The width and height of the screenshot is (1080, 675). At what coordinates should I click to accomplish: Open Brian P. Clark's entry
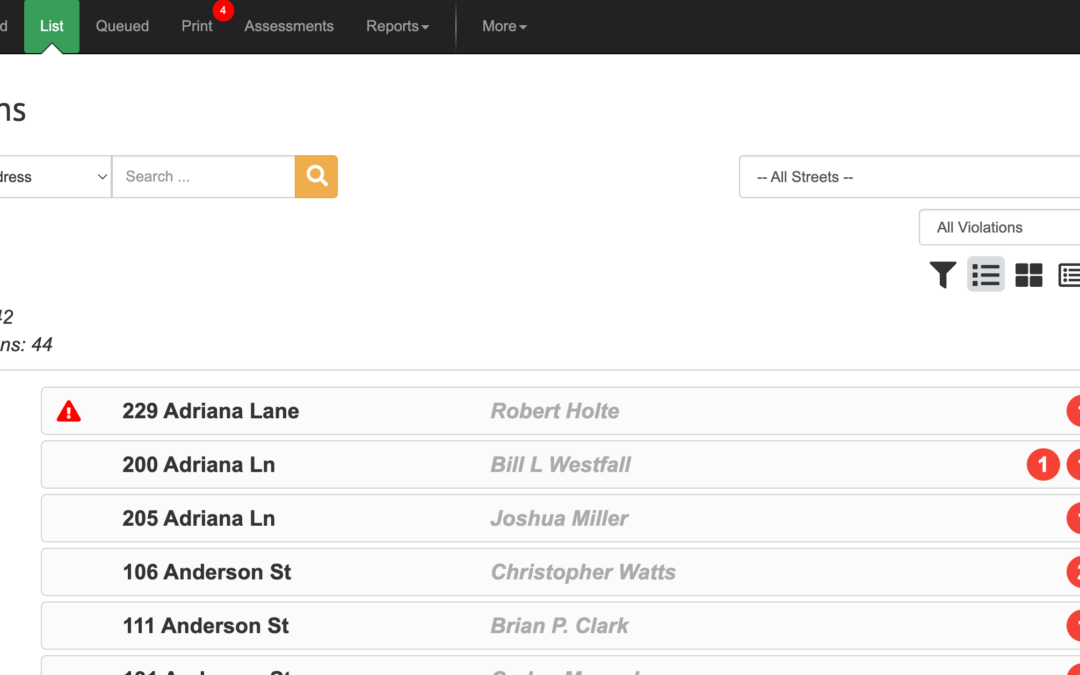(559, 626)
